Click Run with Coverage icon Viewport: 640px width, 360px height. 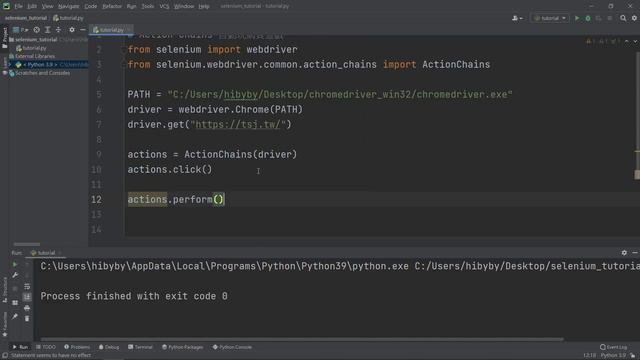[598, 18]
